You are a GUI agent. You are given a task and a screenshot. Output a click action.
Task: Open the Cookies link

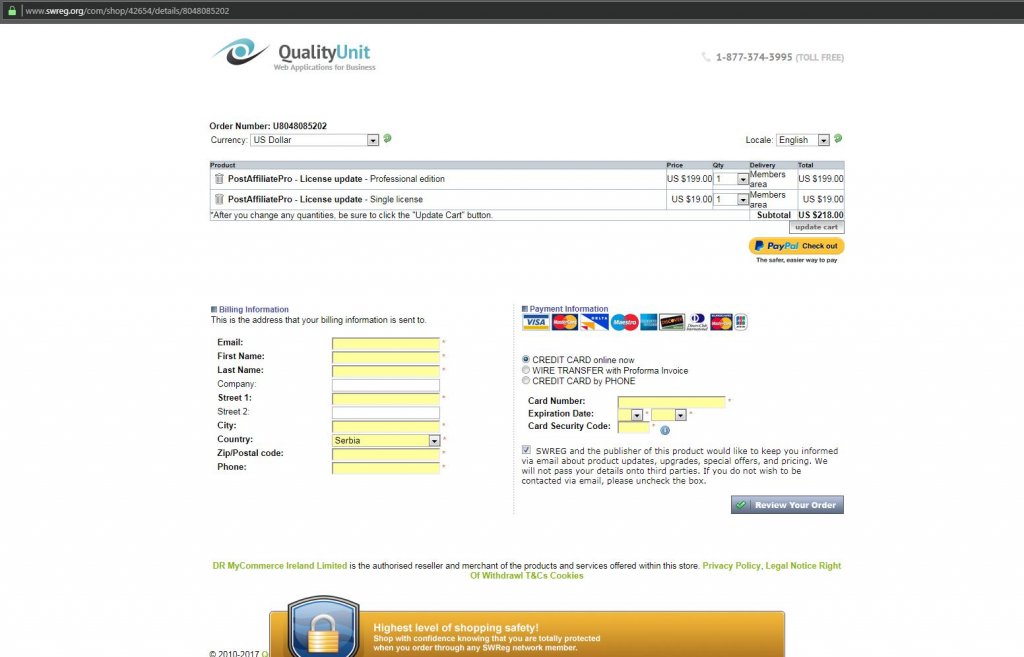click(x=567, y=575)
